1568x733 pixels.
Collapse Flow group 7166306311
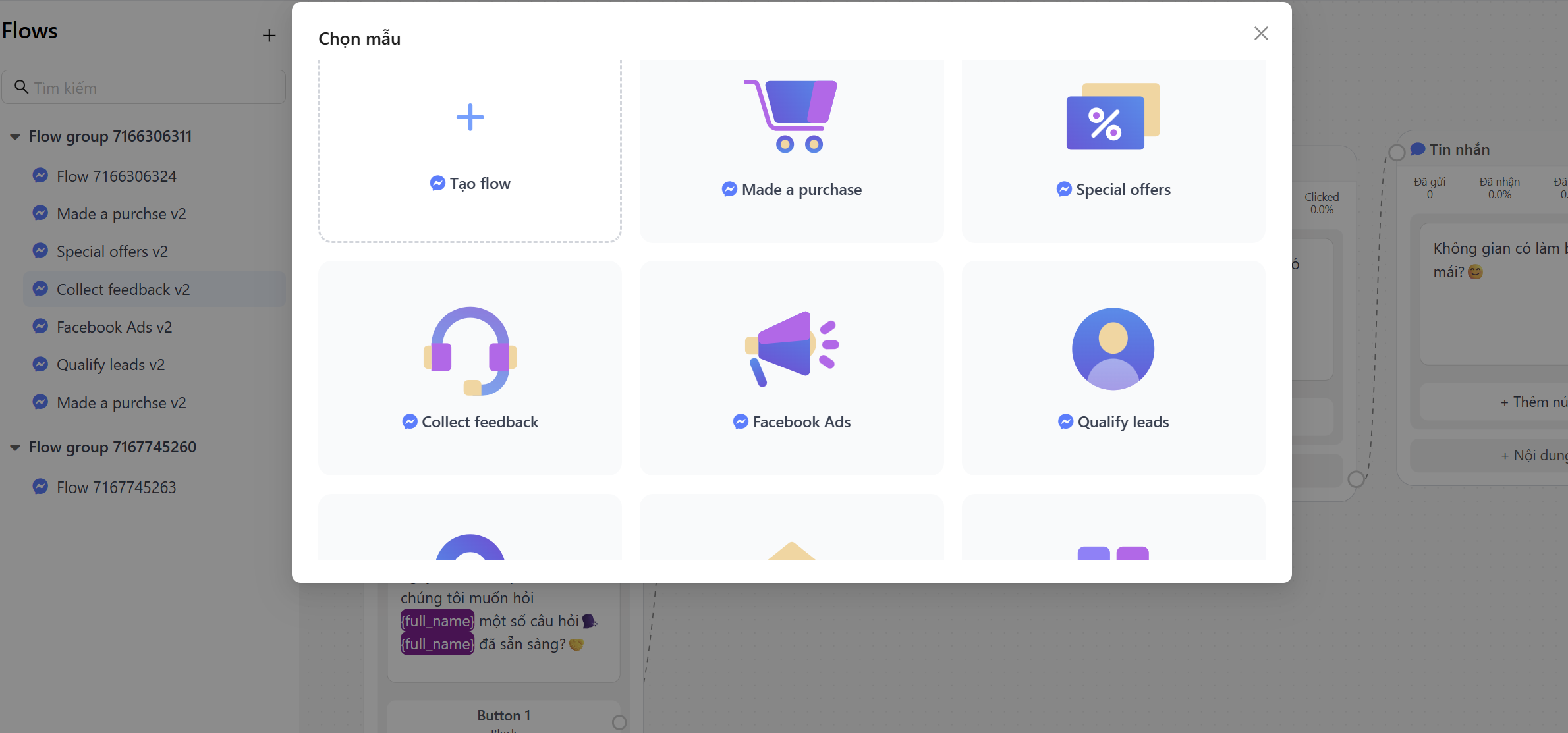tap(15, 137)
